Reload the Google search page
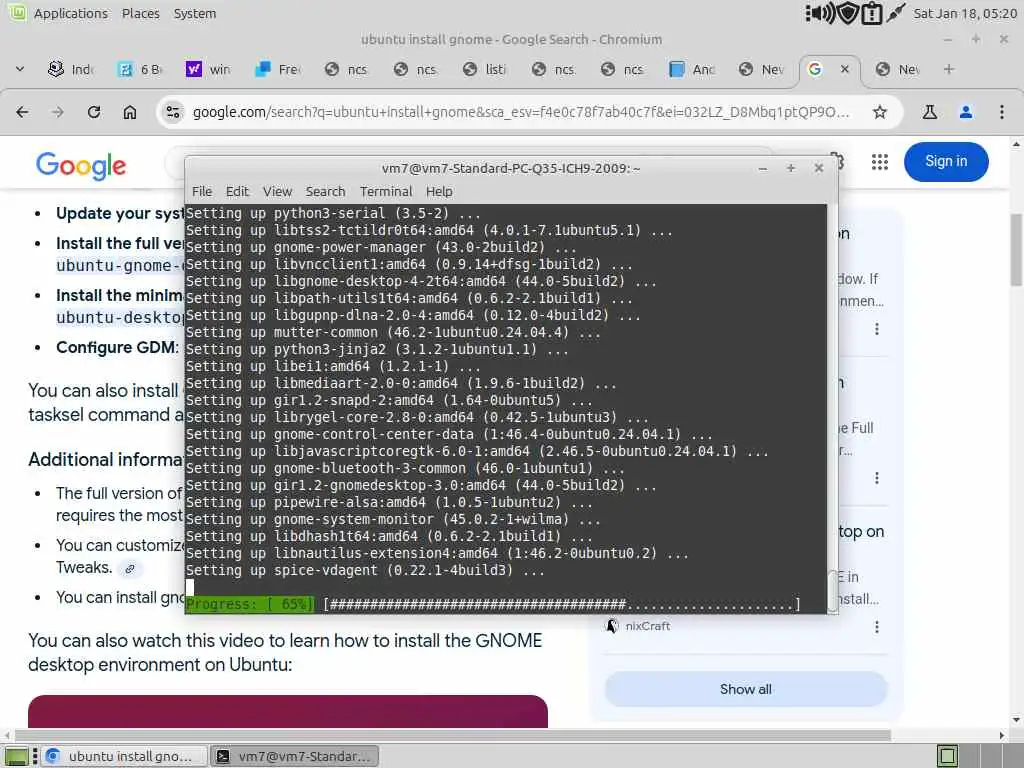The height and width of the screenshot is (768, 1024). (94, 112)
